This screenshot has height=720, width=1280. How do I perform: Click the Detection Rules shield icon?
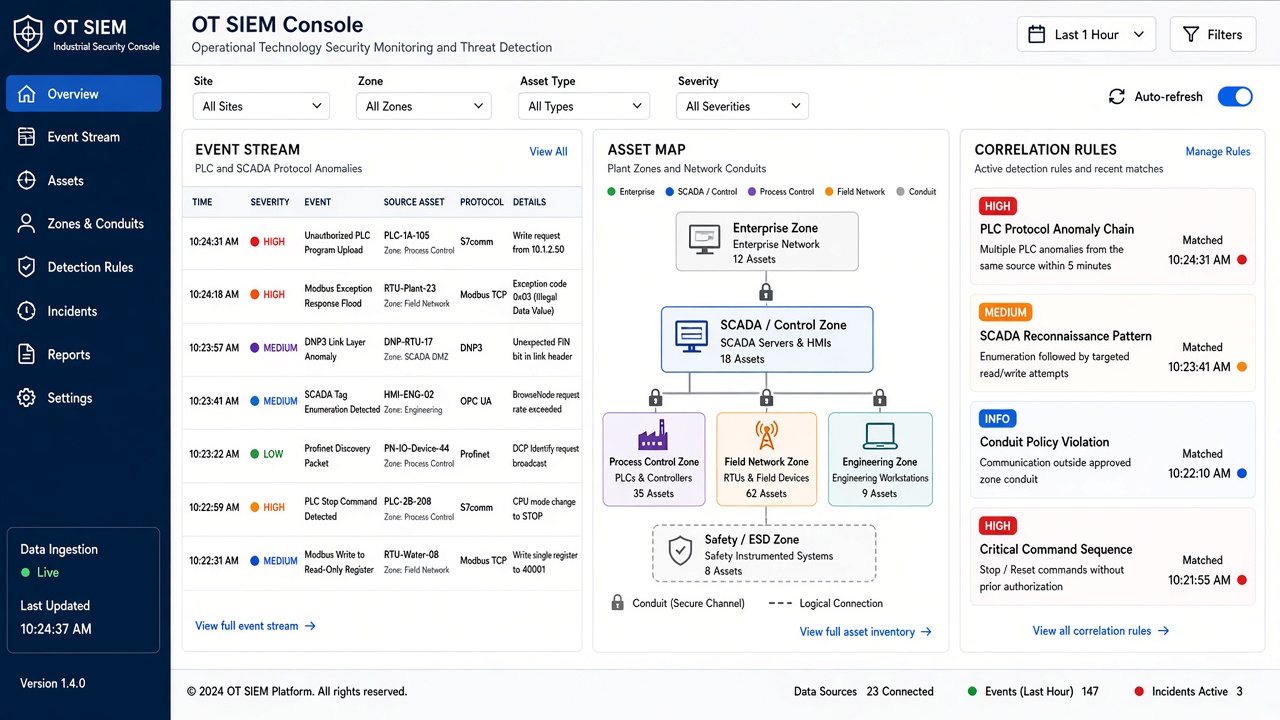pyautogui.click(x=27, y=267)
